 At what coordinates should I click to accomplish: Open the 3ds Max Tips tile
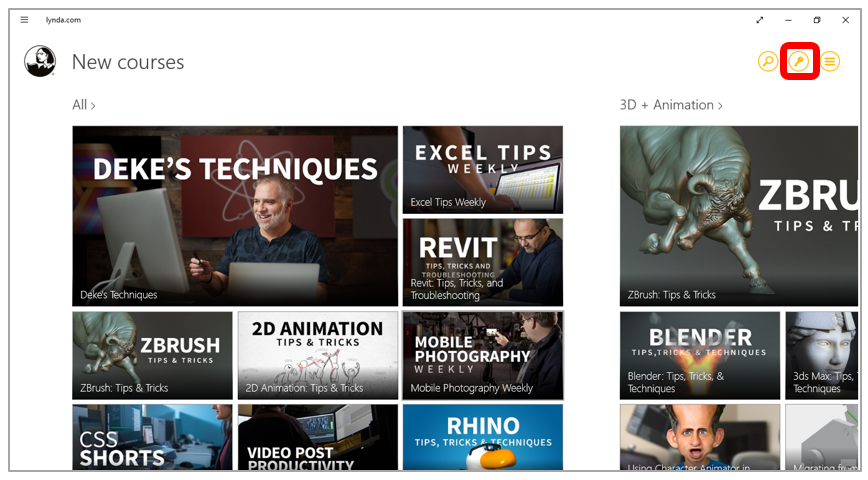tap(822, 355)
